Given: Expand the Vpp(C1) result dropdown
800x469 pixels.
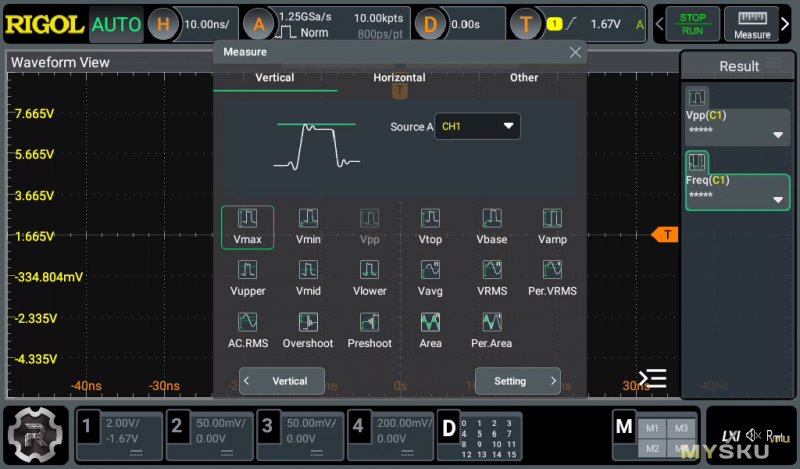Looking at the screenshot, I should click(777, 136).
